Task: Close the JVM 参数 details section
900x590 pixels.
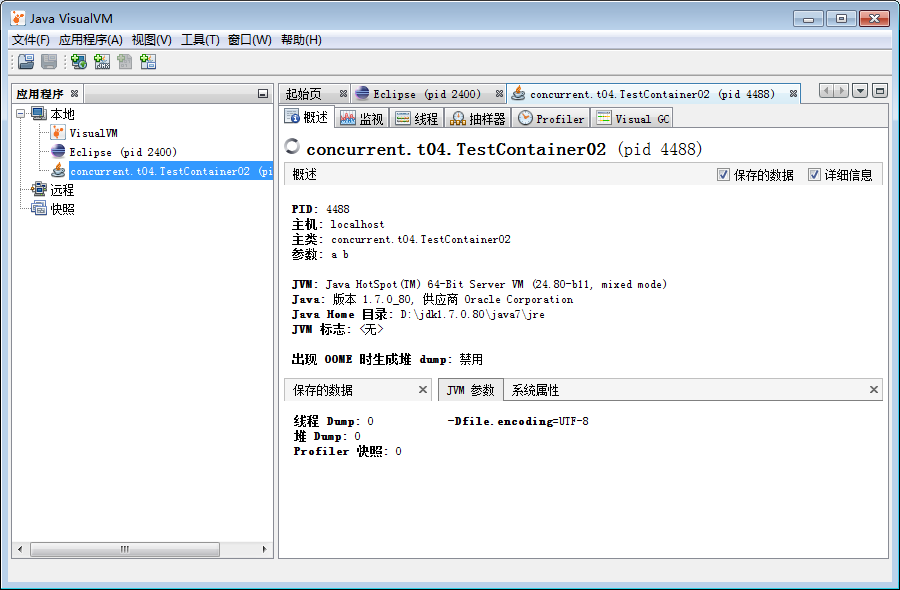Action: (874, 390)
